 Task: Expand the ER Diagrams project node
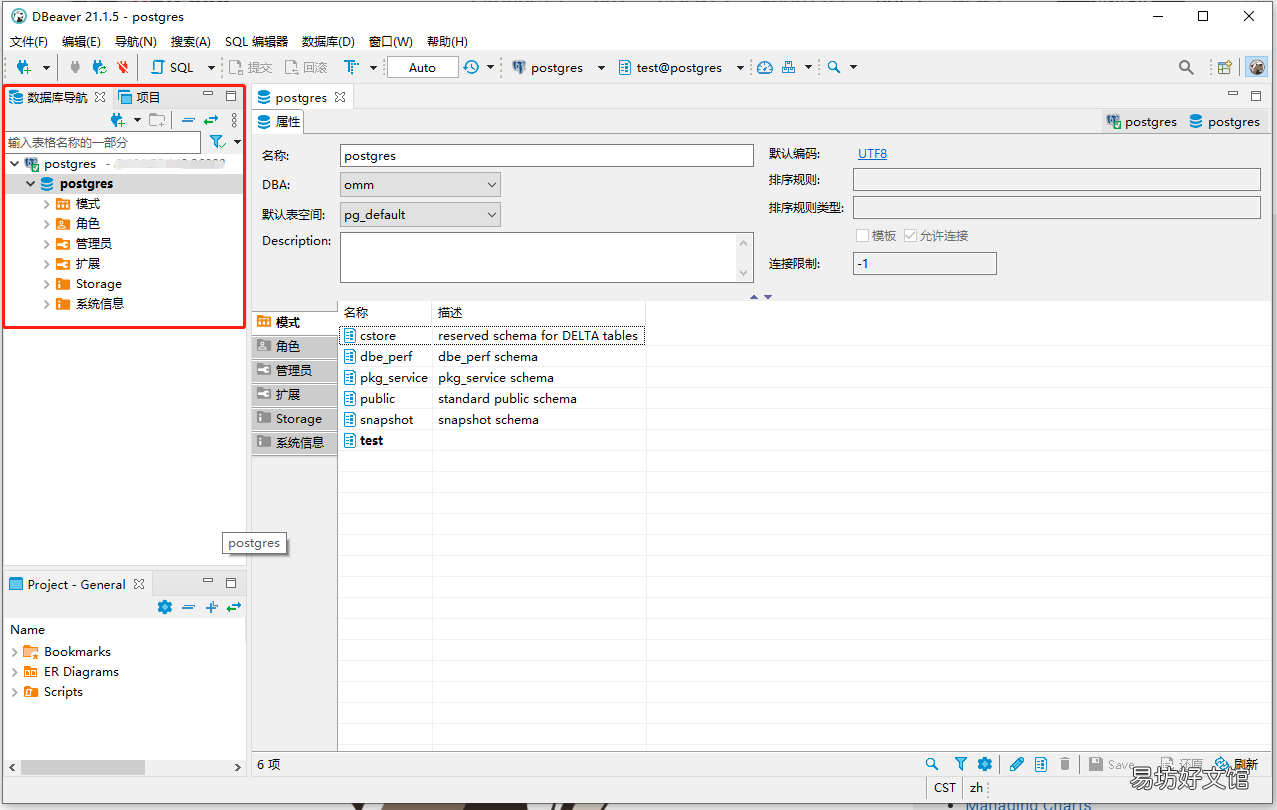coord(14,672)
